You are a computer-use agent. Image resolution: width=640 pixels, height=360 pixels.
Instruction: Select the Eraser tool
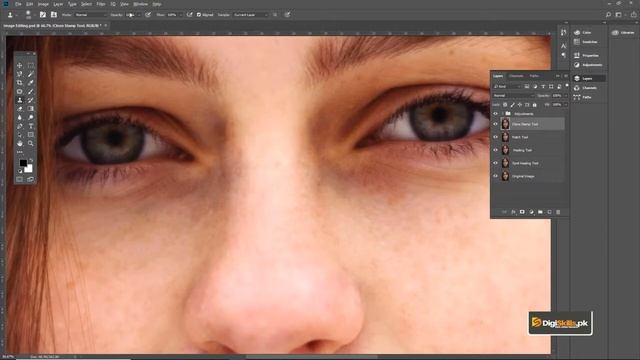point(20,109)
